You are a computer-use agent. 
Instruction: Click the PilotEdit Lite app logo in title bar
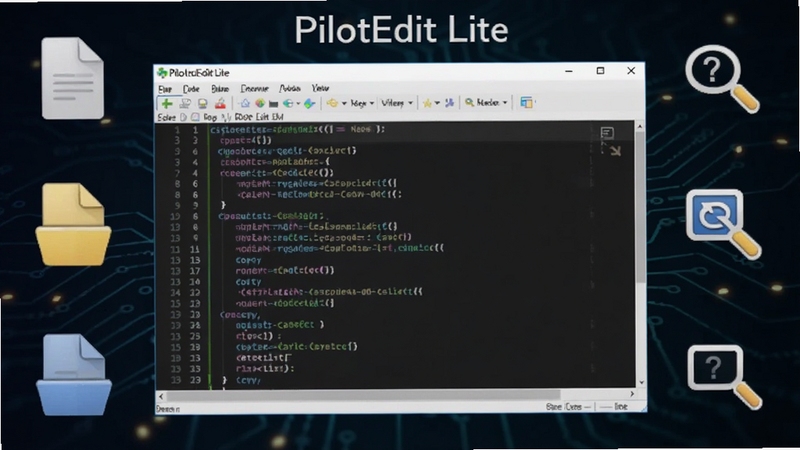pyautogui.click(x=162, y=73)
